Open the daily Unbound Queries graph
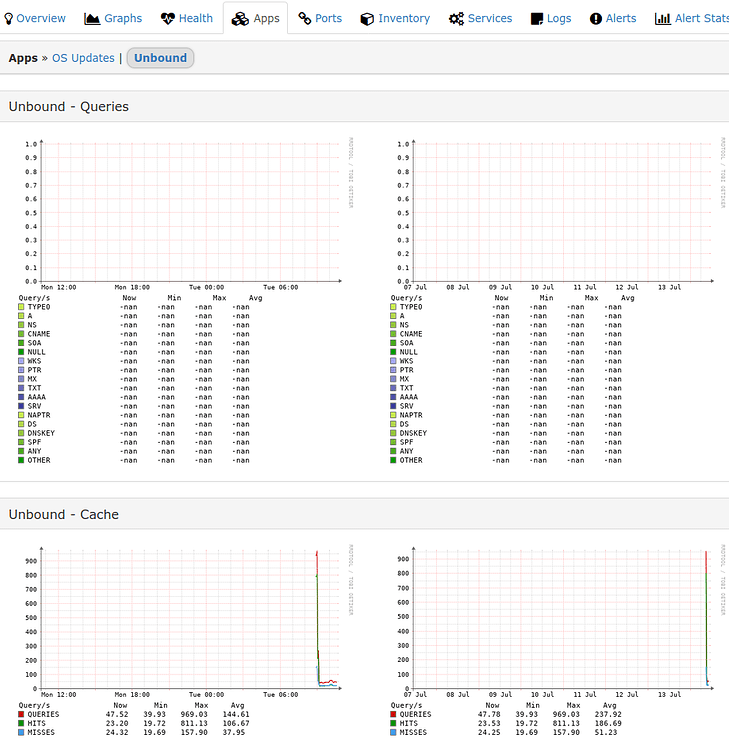This screenshot has height=750, width=729. pos(187,301)
